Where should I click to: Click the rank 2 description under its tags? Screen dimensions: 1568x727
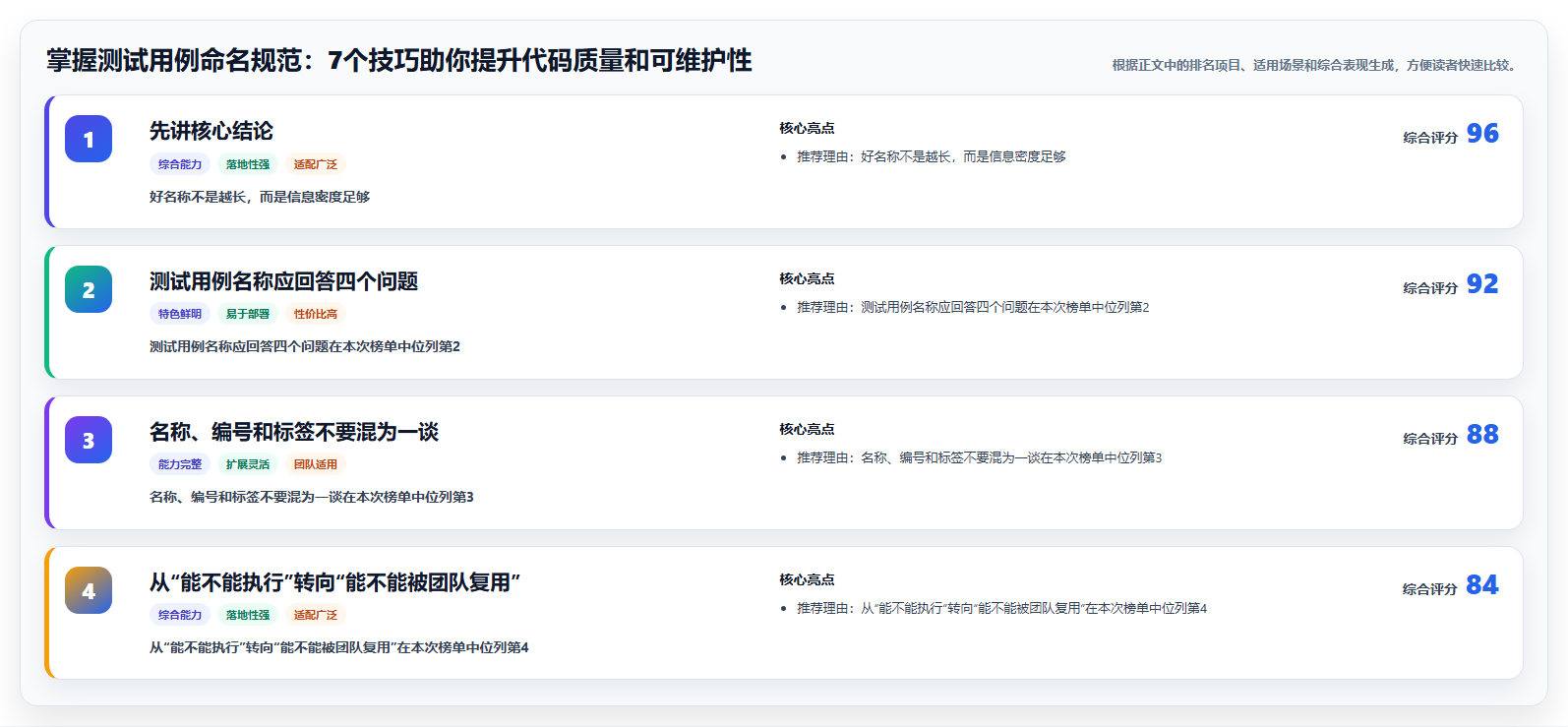[305, 346]
